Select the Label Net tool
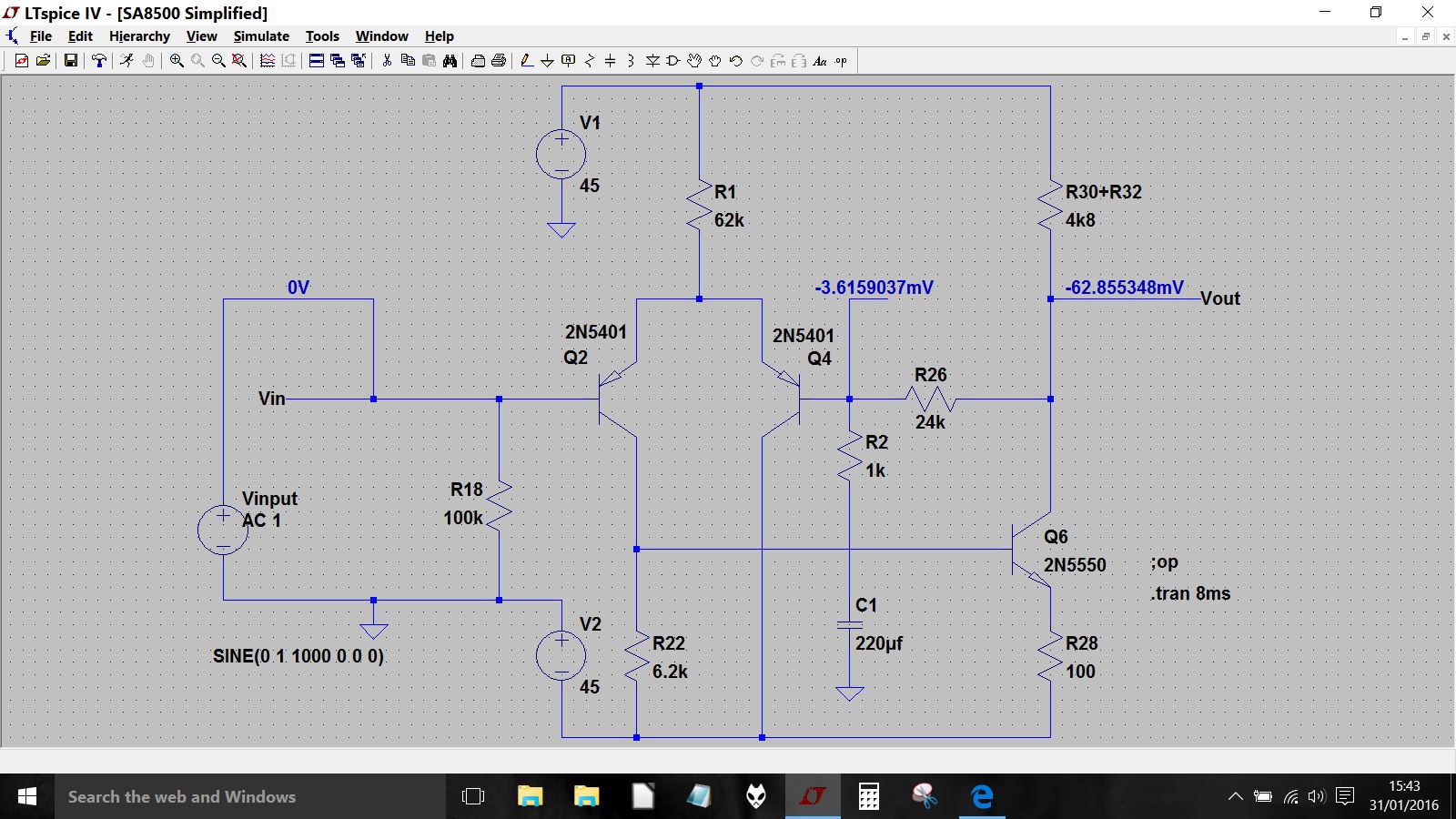The image size is (1456, 819). [x=568, y=61]
